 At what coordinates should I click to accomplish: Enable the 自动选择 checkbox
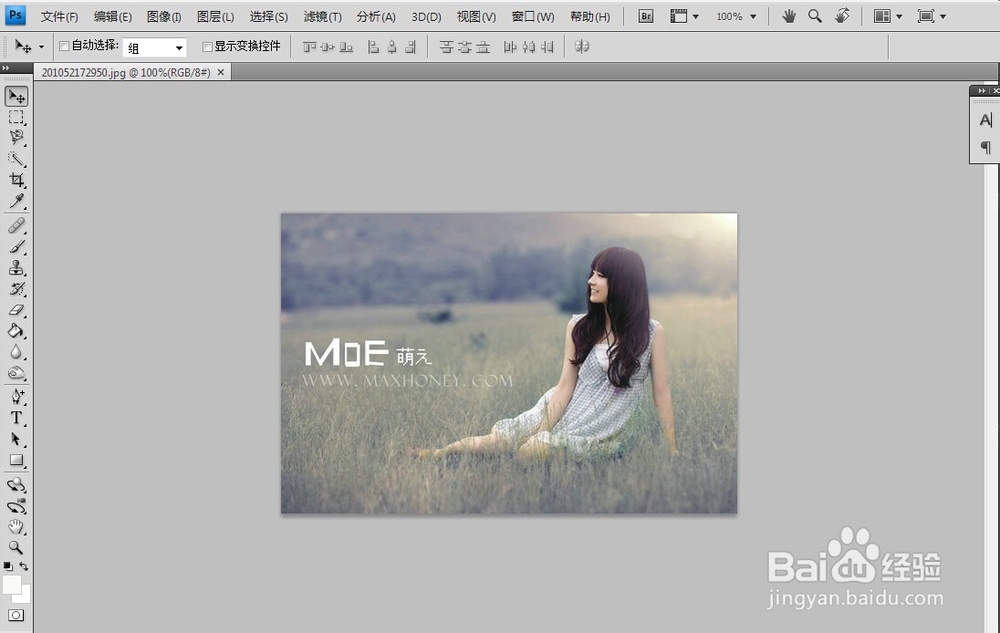click(x=64, y=46)
